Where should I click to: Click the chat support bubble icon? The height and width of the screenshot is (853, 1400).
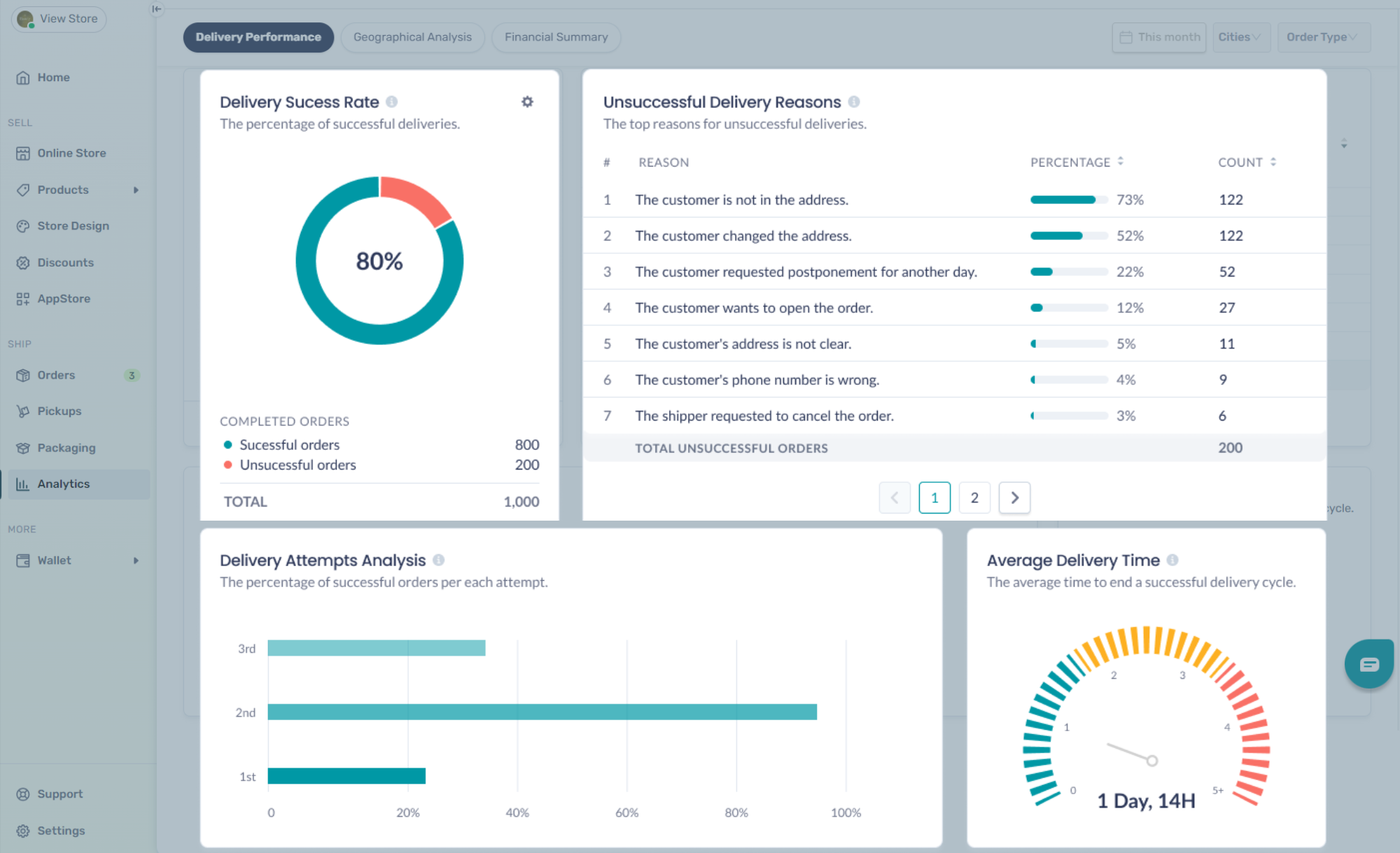pos(1368,664)
